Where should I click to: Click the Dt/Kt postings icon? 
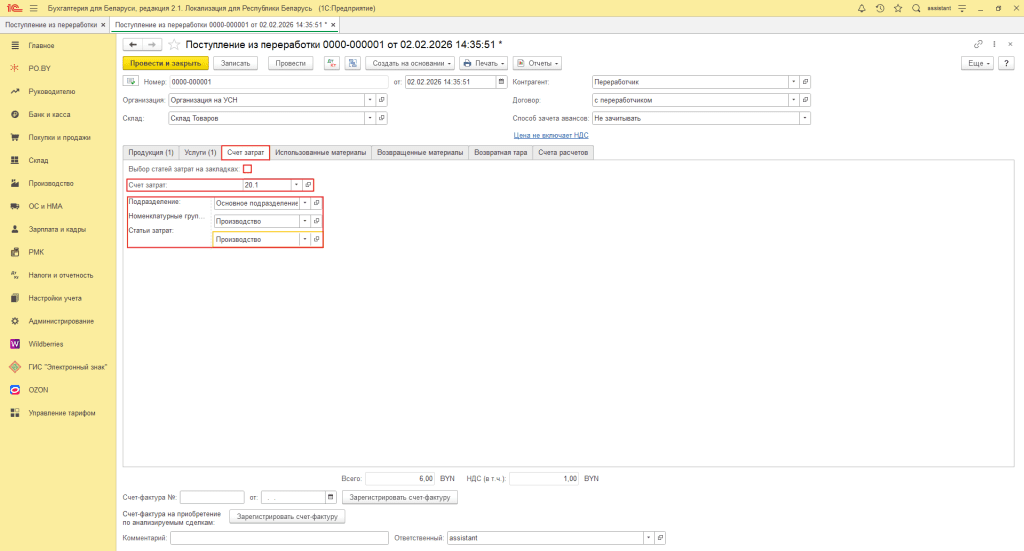pos(332,63)
